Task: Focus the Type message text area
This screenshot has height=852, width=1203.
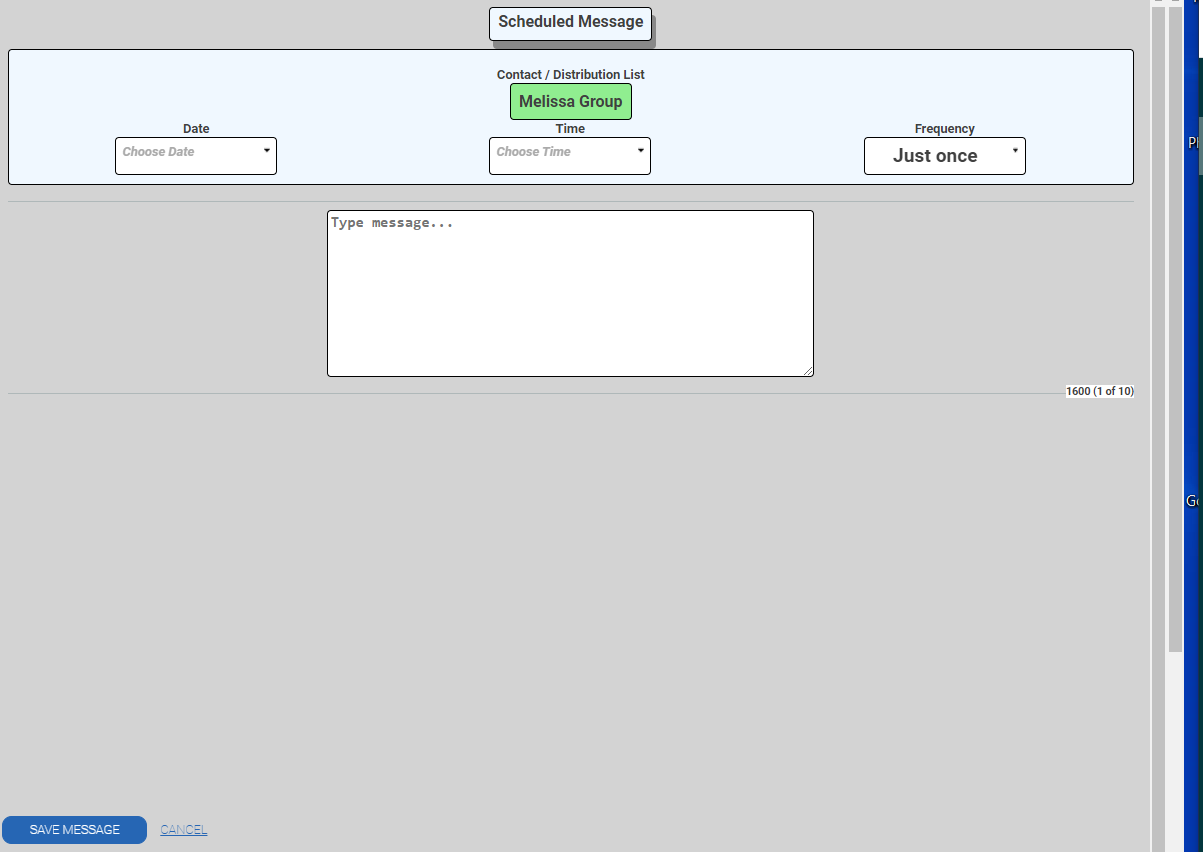Action: [570, 293]
